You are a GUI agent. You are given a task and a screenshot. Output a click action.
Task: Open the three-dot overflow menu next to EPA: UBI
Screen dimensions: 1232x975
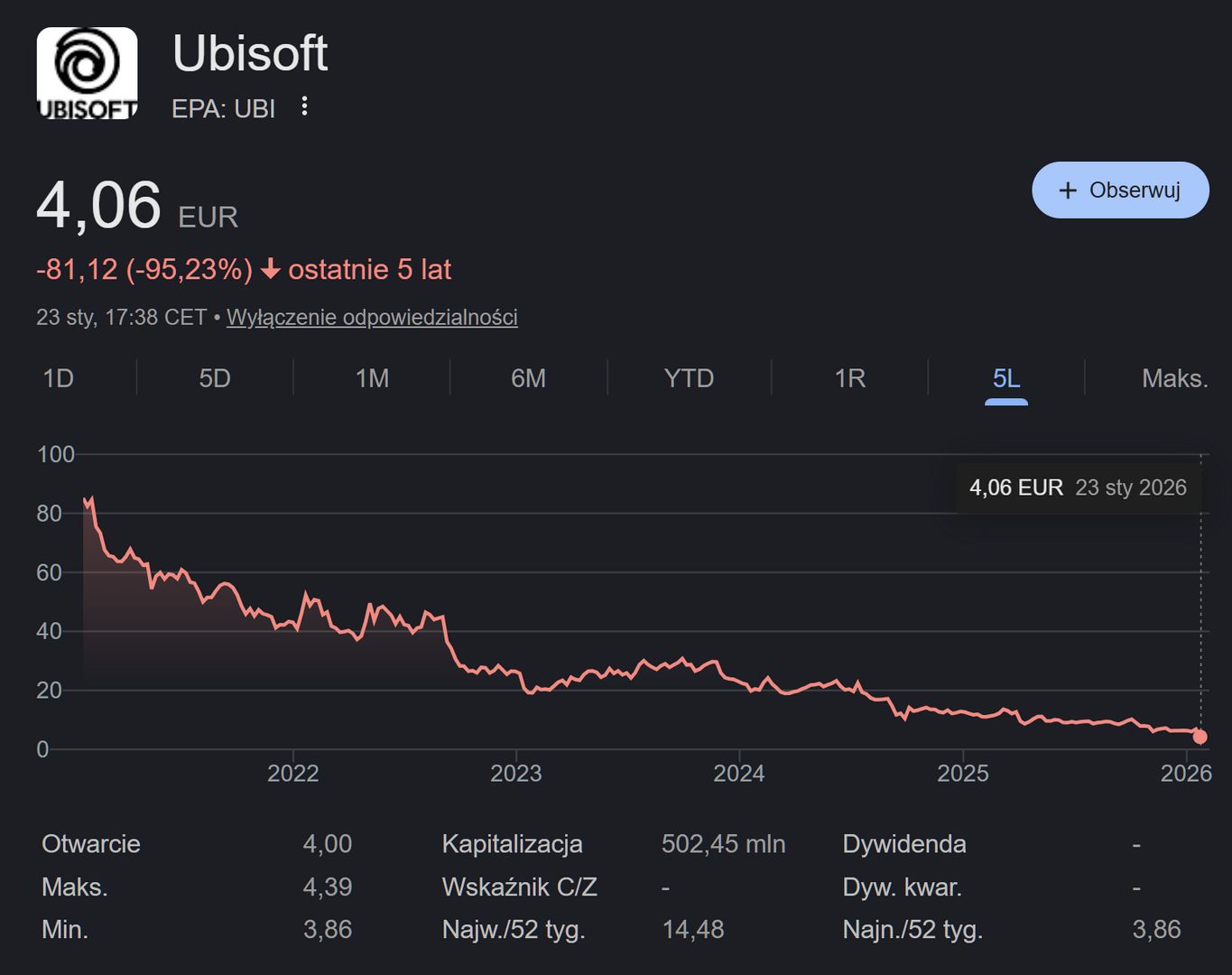coord(304,107)
